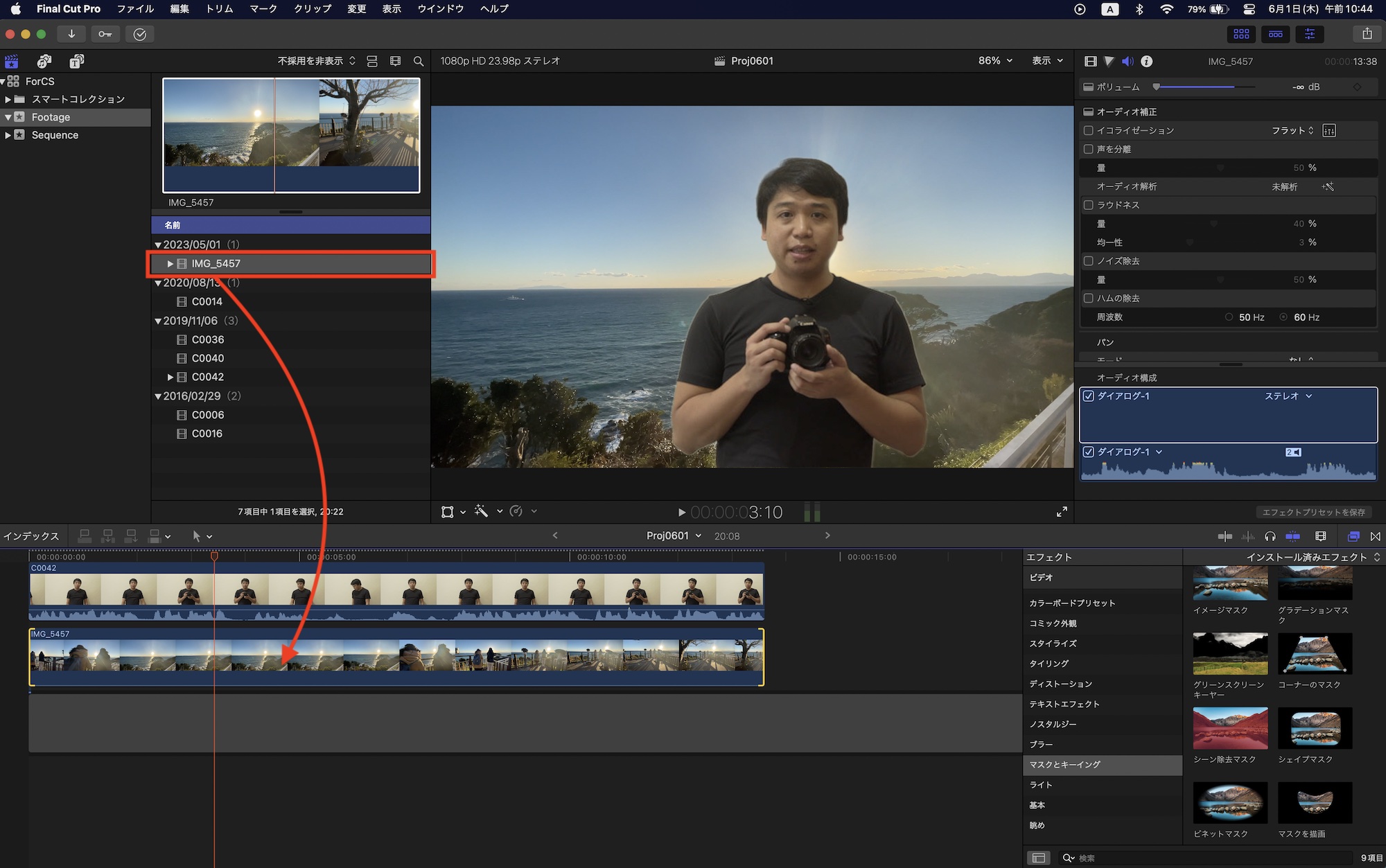The height and width of the screenshot is (868, 1386).
Task: Toggle timeline audio skimming icon
Action: coord(1248,536)
